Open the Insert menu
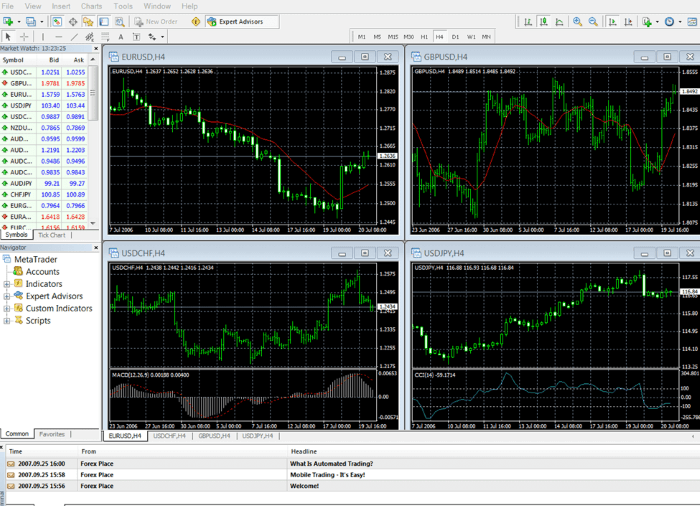Screen dimensions: 700x506 tap(61, 6)
